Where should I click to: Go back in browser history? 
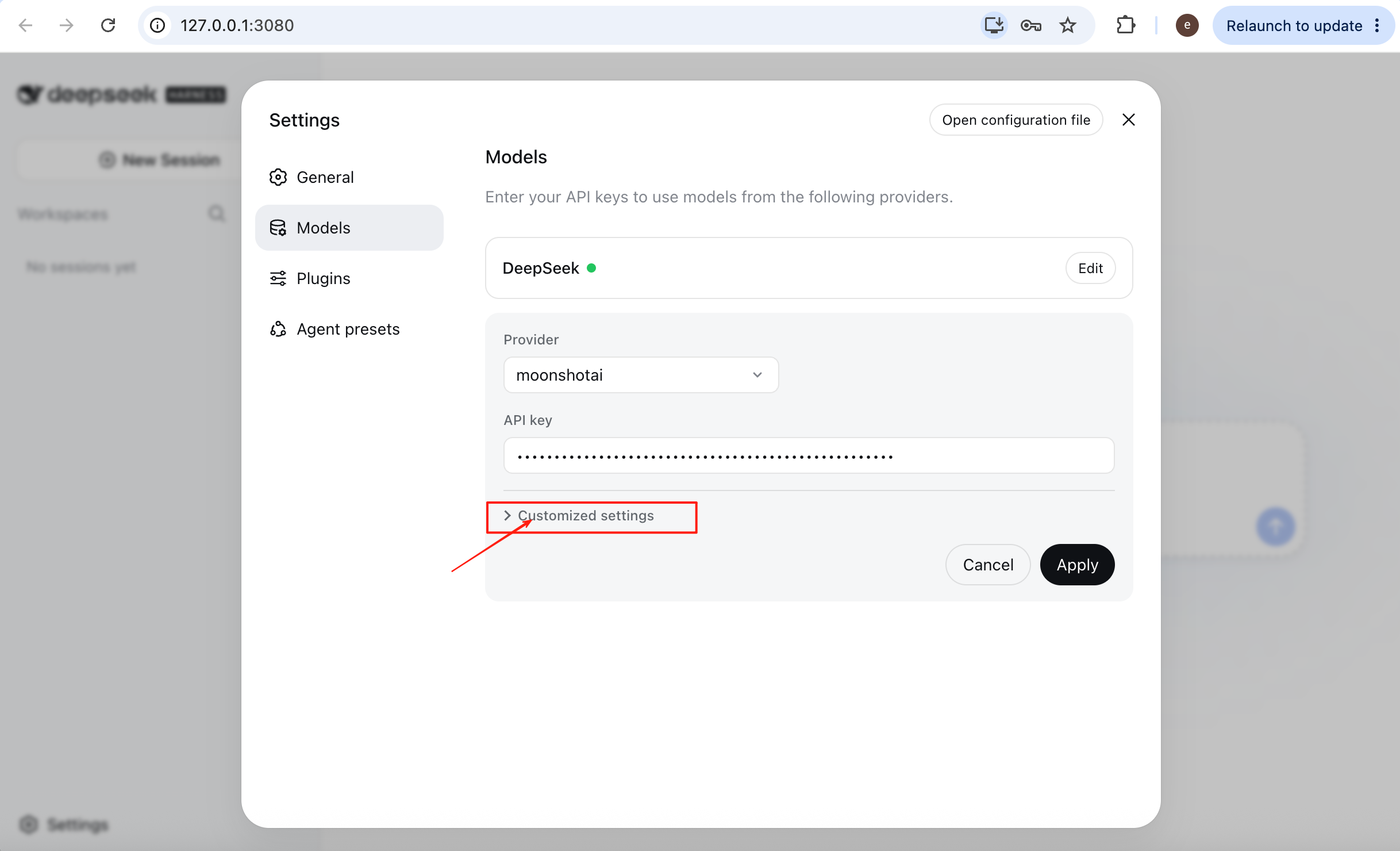tap(25, 25)
